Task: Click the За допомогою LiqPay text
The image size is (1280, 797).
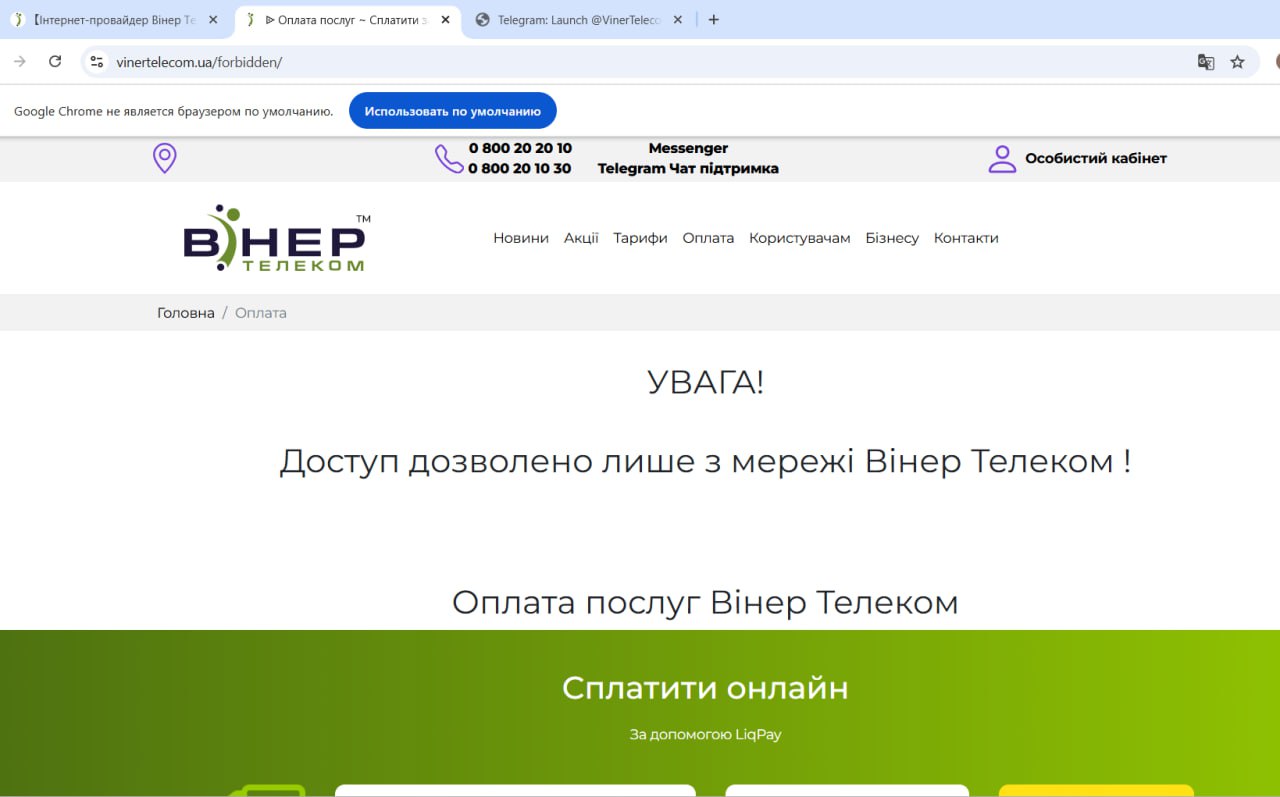Action: pyautogui.click(x=705, y=734)
